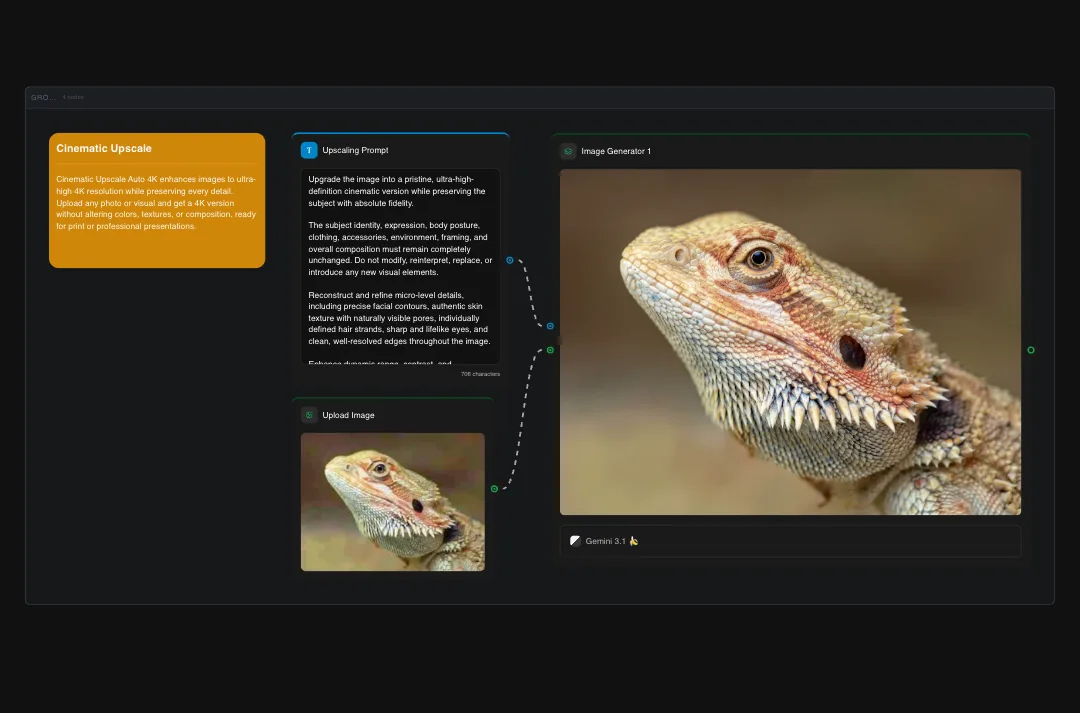Click the group name label in the header

[x=43, y=98]
